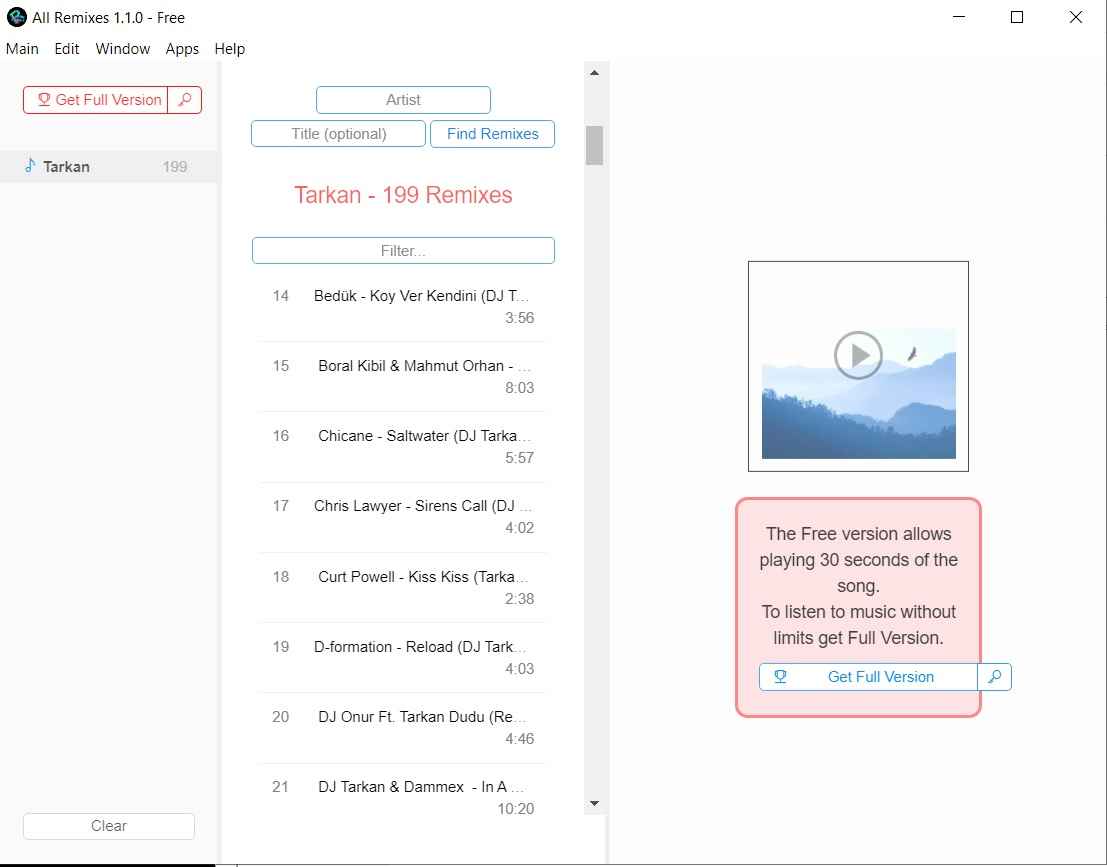Viewport: 1107px width, 867px height.
Task: Click the scroll up arrow of the remix list
Action: 594,73
